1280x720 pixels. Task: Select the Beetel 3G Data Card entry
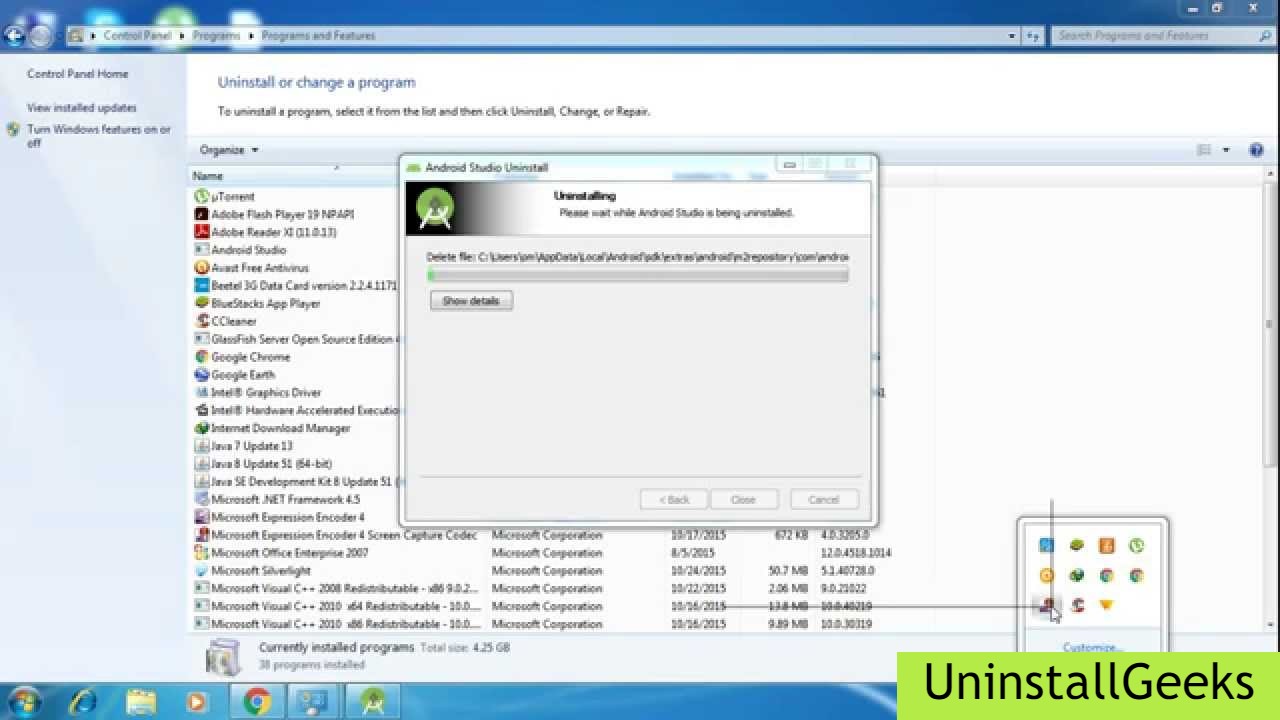click(x=303, y=286)
